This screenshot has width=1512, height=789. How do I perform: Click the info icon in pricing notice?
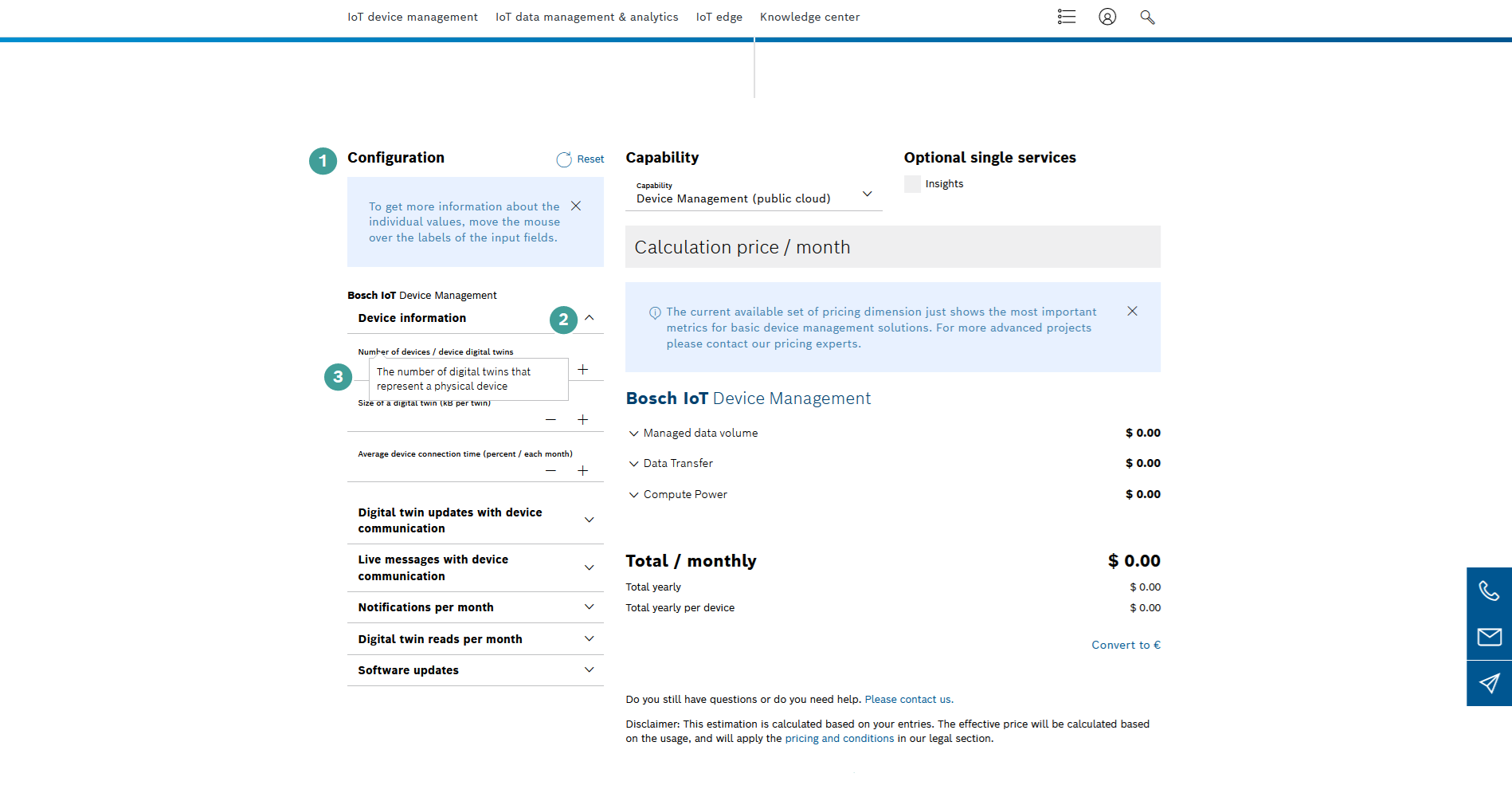click(655, 312)
